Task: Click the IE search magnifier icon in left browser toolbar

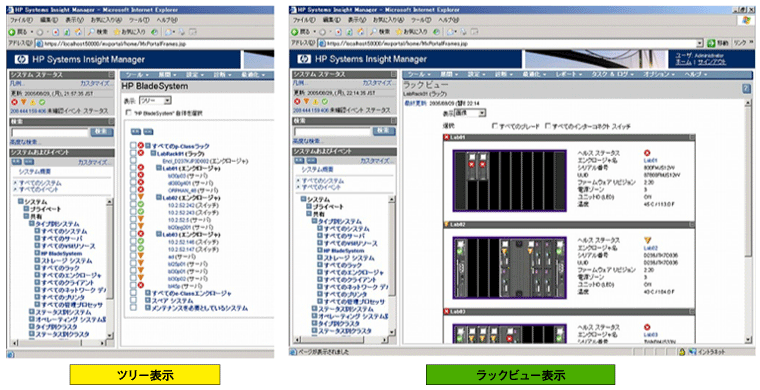Action: click(x=91, y=32)
